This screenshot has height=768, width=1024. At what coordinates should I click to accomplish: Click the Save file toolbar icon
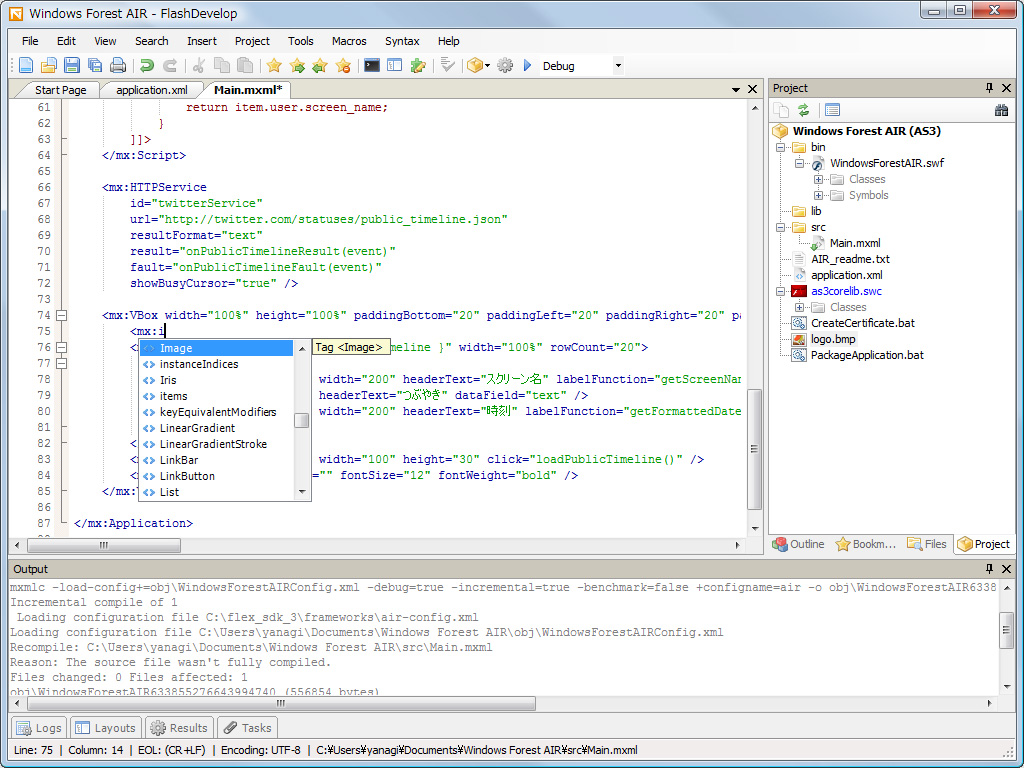[72, 66]
